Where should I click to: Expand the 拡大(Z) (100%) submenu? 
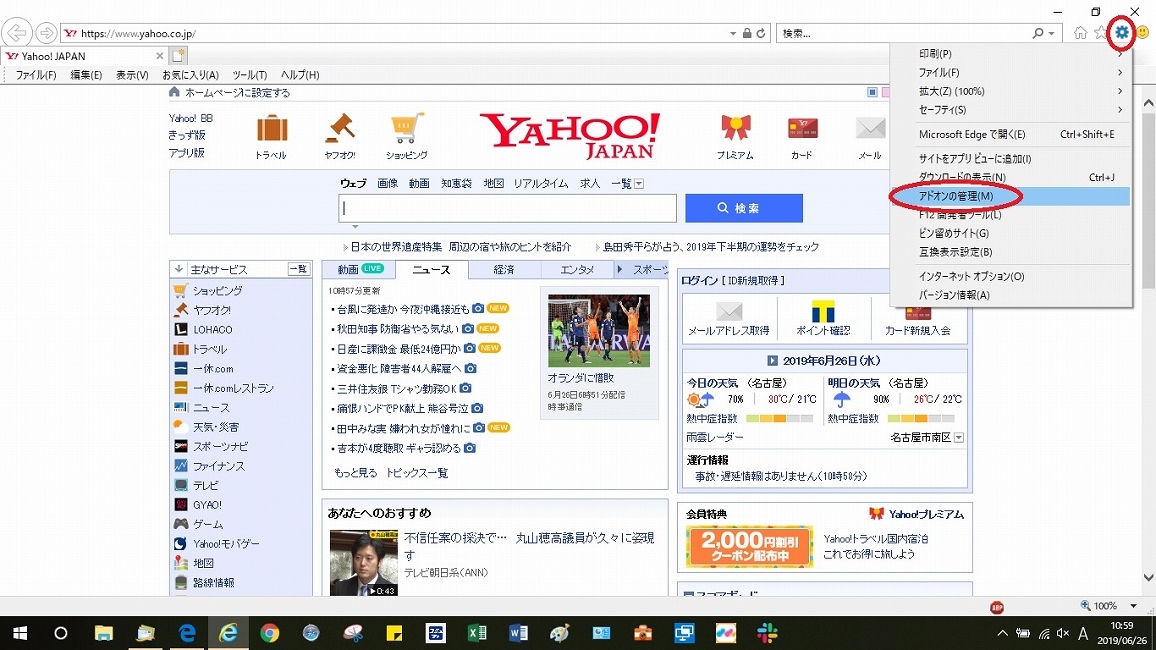point(1120,91)
